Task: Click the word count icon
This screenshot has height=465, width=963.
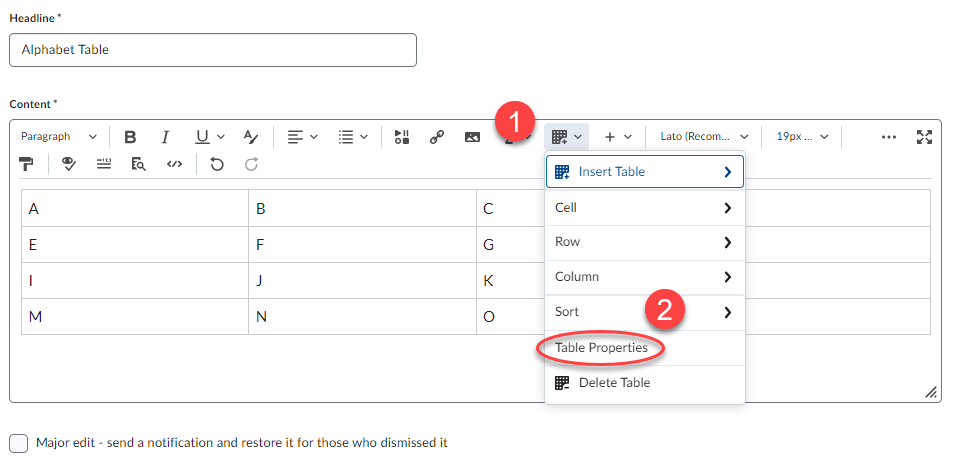Action: tap(104, 164)
